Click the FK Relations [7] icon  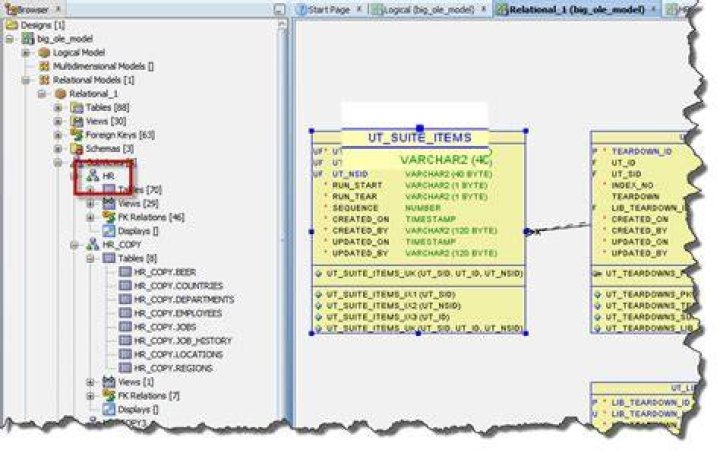[x=109, y=395]
